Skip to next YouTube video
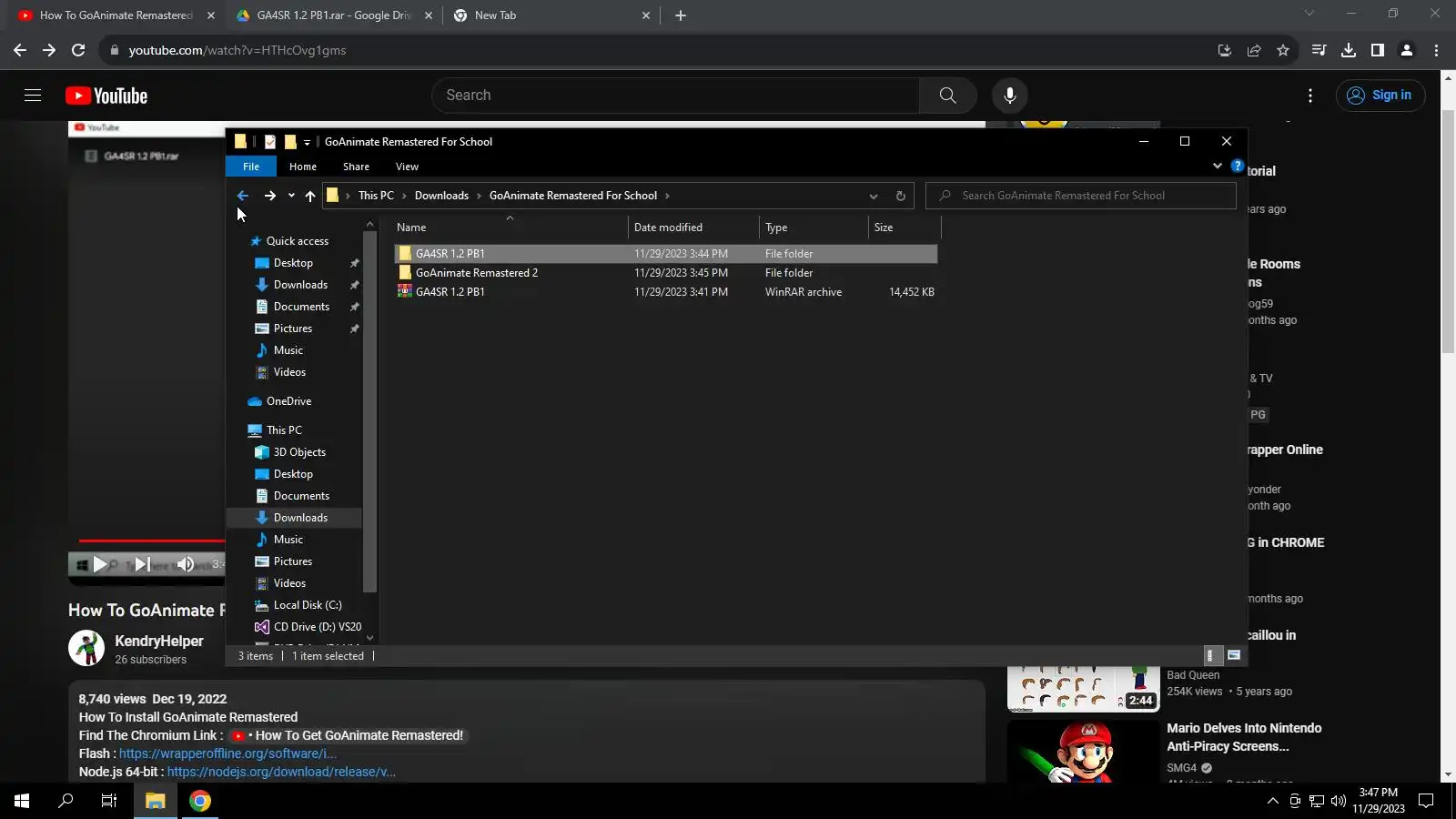Image resolution: width=1456 pixels, height=819 pixels. (143, 564)
